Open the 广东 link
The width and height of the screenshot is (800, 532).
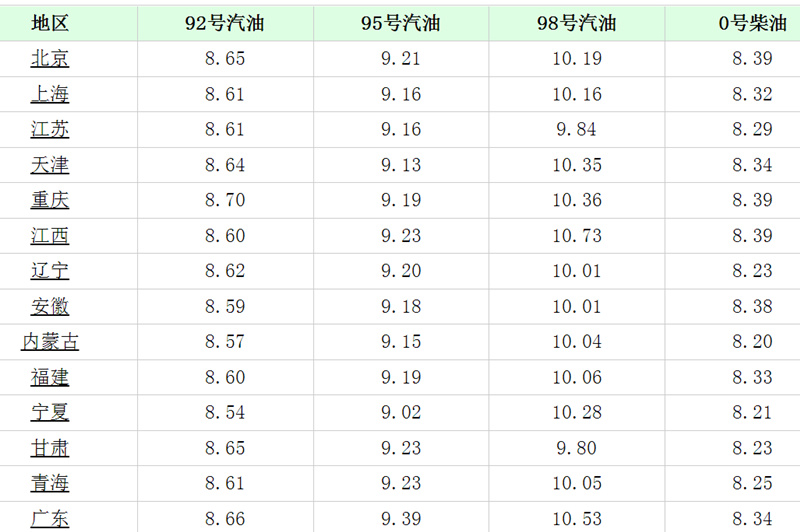[x=49, y=519]
